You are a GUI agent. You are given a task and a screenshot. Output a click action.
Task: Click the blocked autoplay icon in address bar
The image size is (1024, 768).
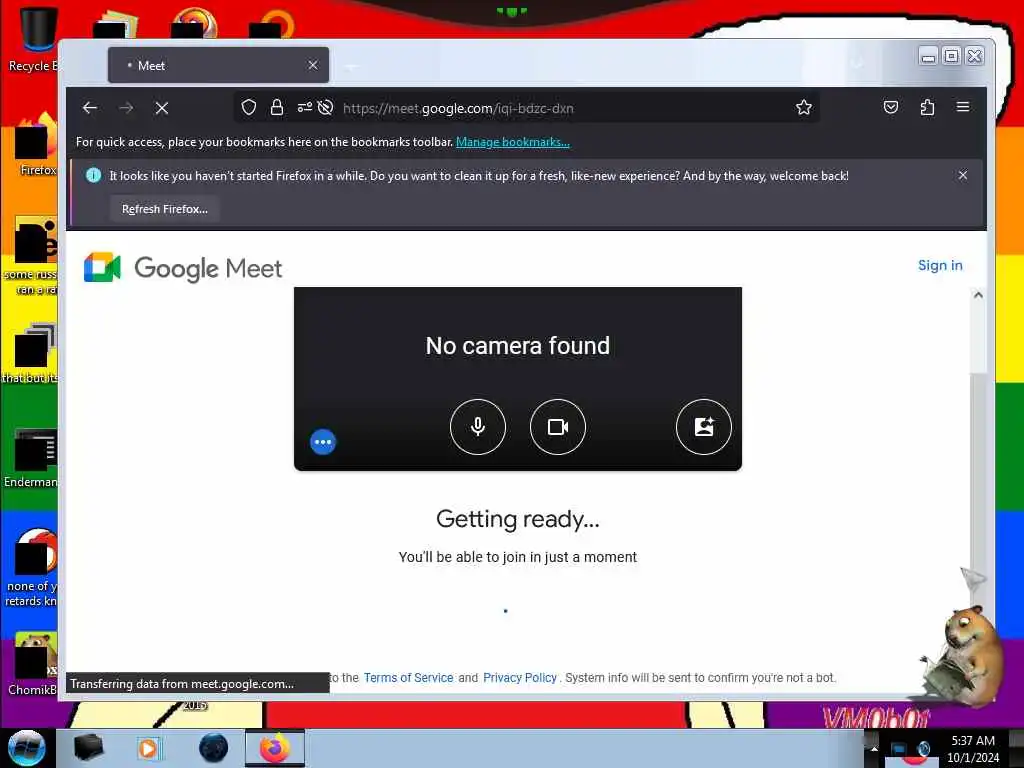point(325,108)
